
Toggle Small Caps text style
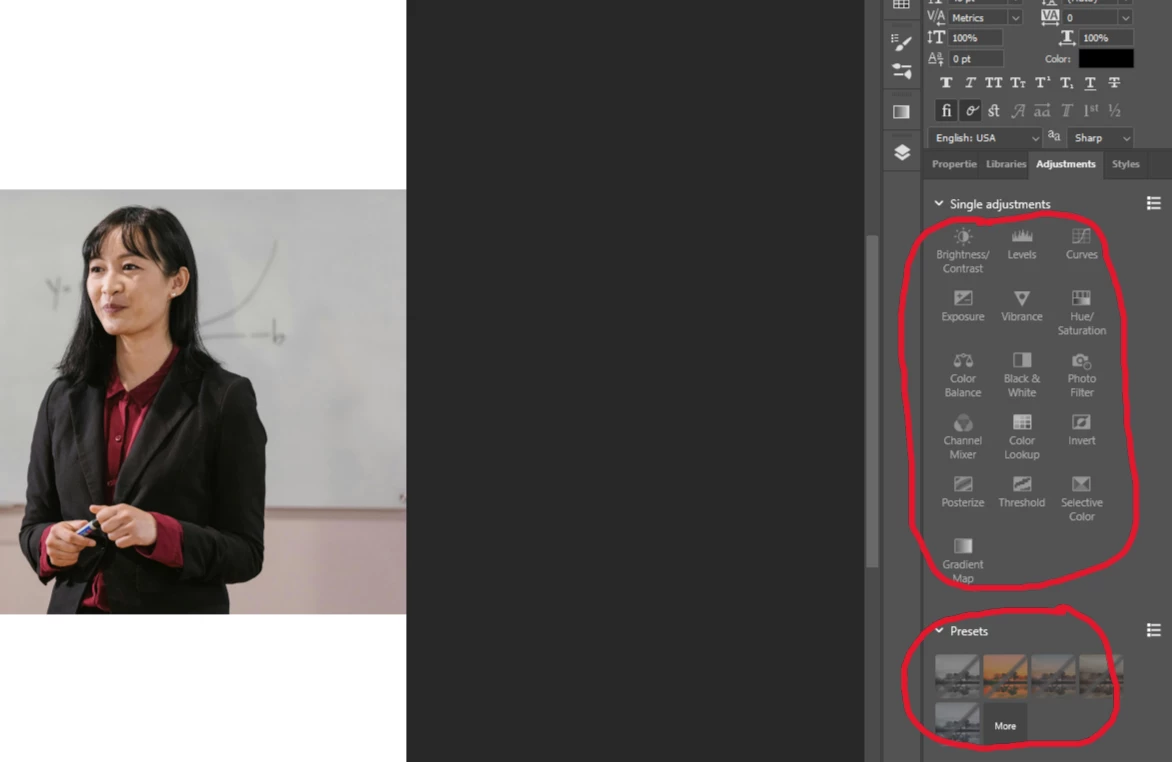pyautogui.click(x=1018, y=83)
